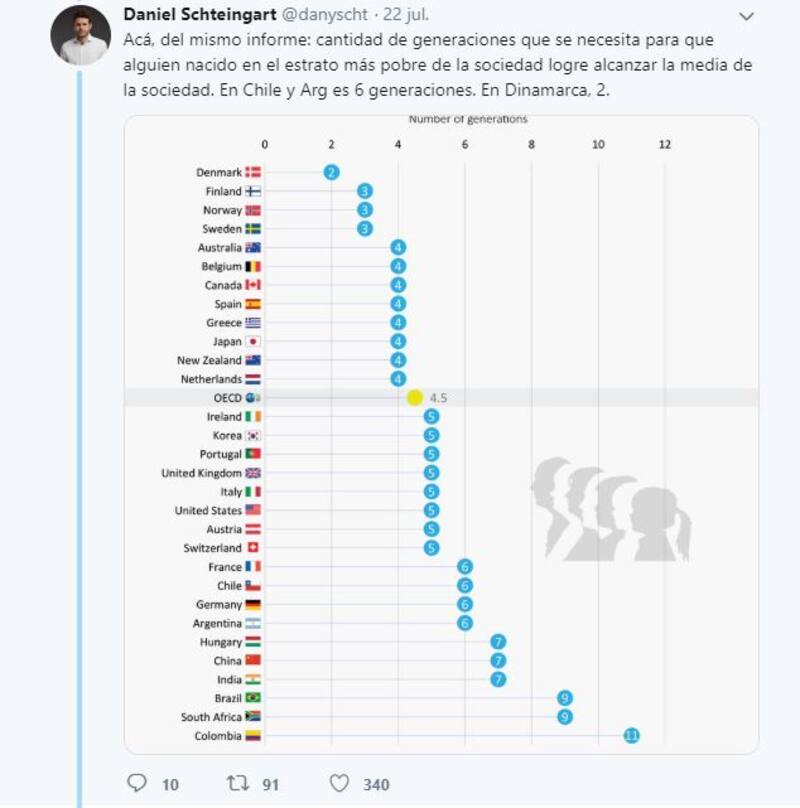Click the Brazil flag icon
This screenshot has width=800, height=808.
pyautogui.click(x=253, y=698)
